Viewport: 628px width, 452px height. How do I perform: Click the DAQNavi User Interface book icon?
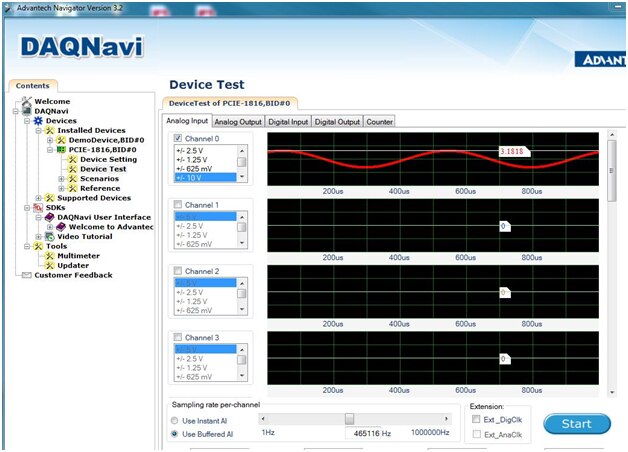(x=50, y=217)
